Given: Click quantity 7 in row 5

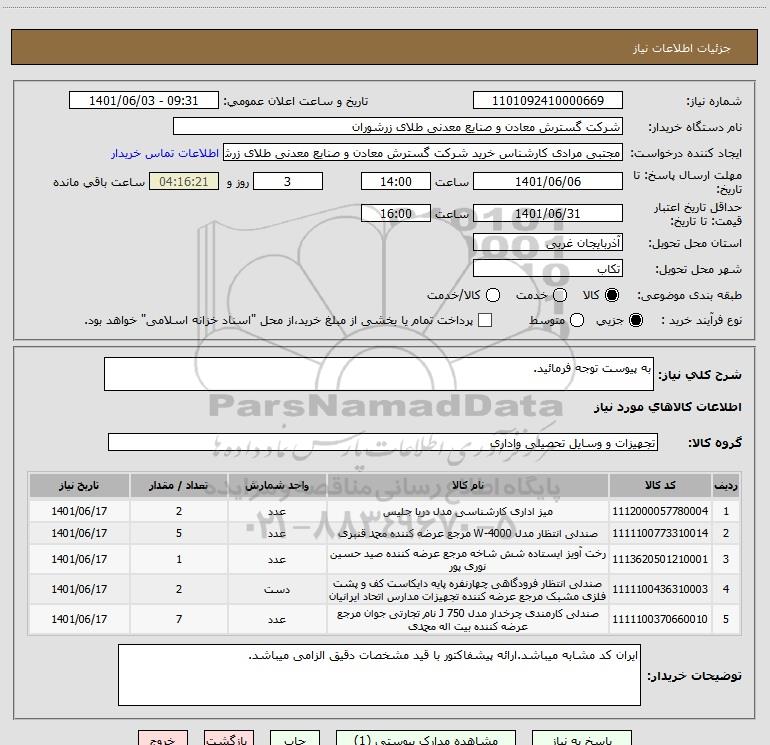Looking at the screenshot, I should coord(179,619).
